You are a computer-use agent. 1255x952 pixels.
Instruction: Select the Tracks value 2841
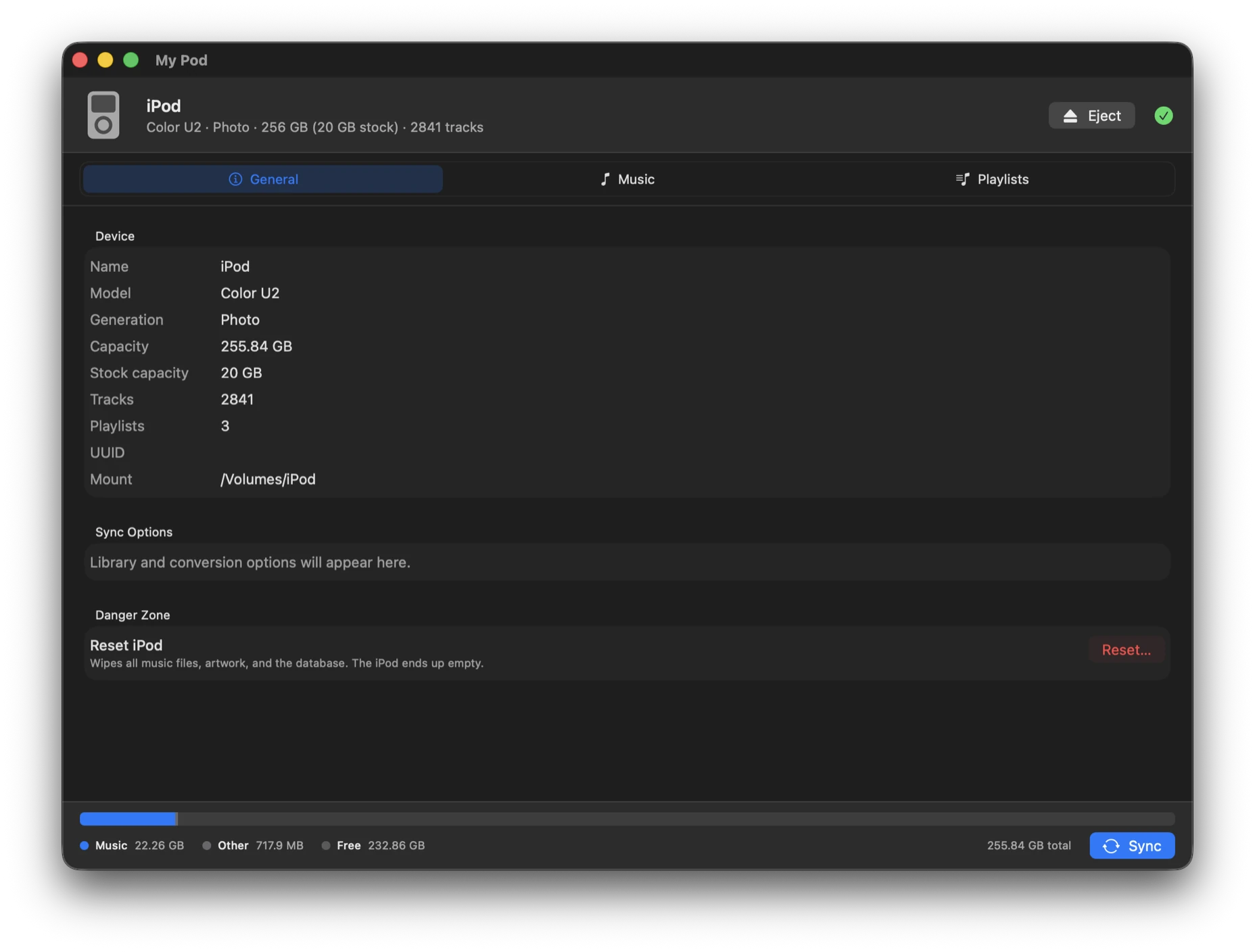pyautogui.click(x=237, y=400)
